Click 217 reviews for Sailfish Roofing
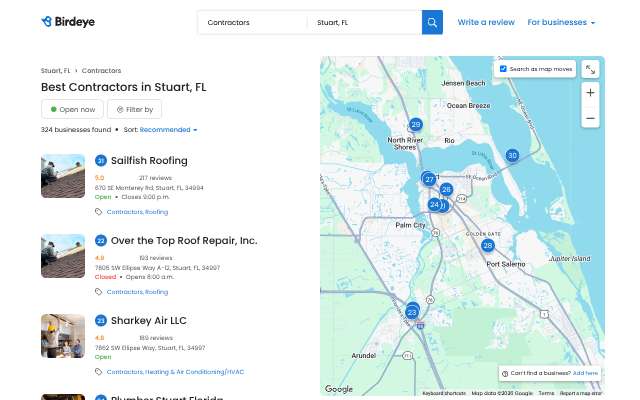Screen dimensions: 640x400 tap(156, 178)
